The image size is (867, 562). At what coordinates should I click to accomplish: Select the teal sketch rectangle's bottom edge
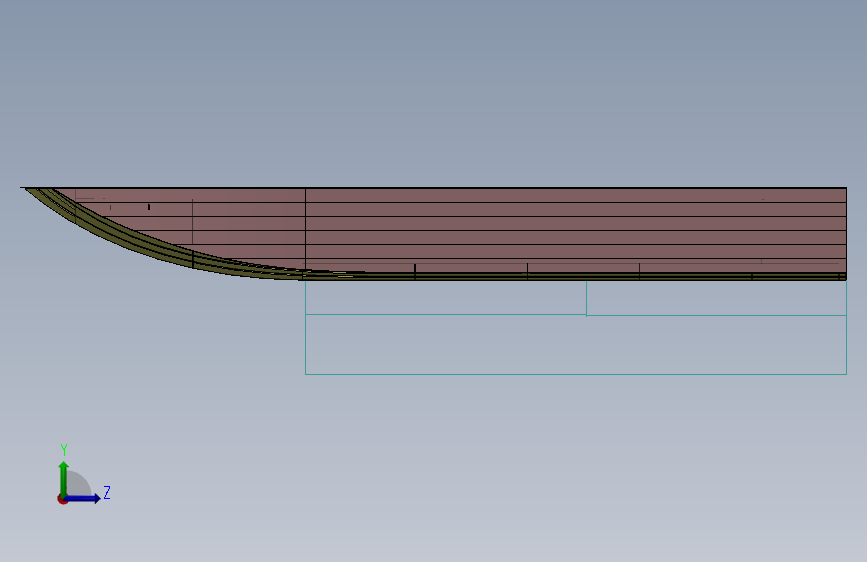click(x=576, y=374)
